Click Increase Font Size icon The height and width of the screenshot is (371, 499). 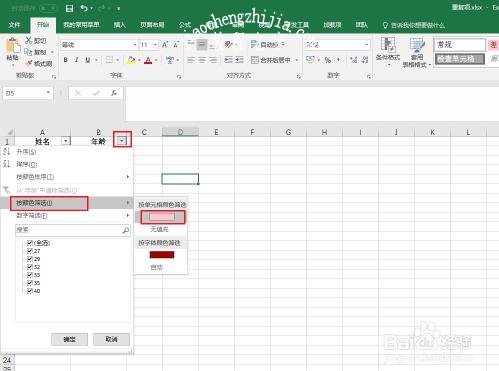[165, 45]
